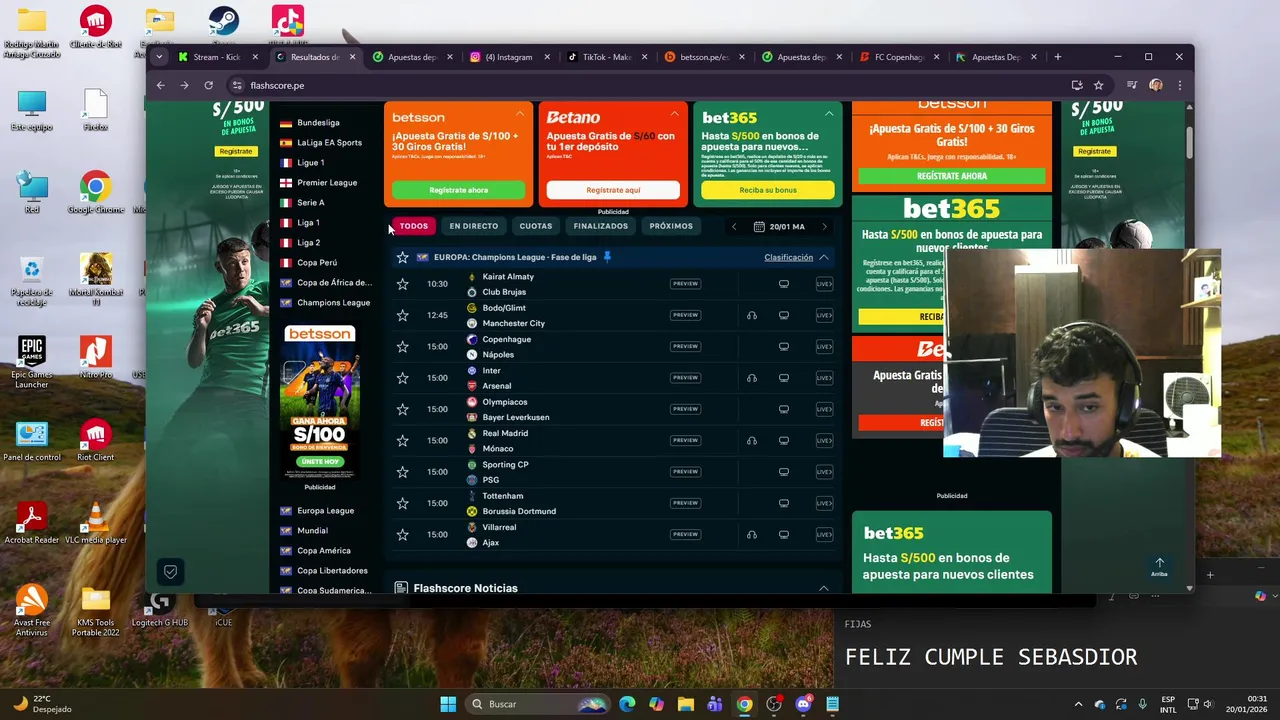Click the TV icon for Copenhague vs Nápoles
The image size is (1280, 720).
[784, 346]
